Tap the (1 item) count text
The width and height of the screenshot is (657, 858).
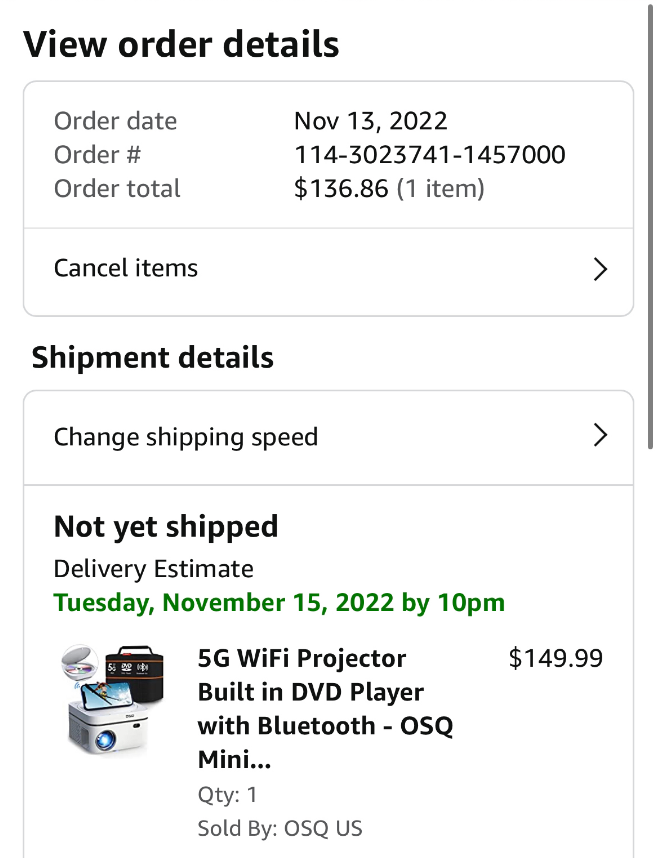click(x=441, y=189)
